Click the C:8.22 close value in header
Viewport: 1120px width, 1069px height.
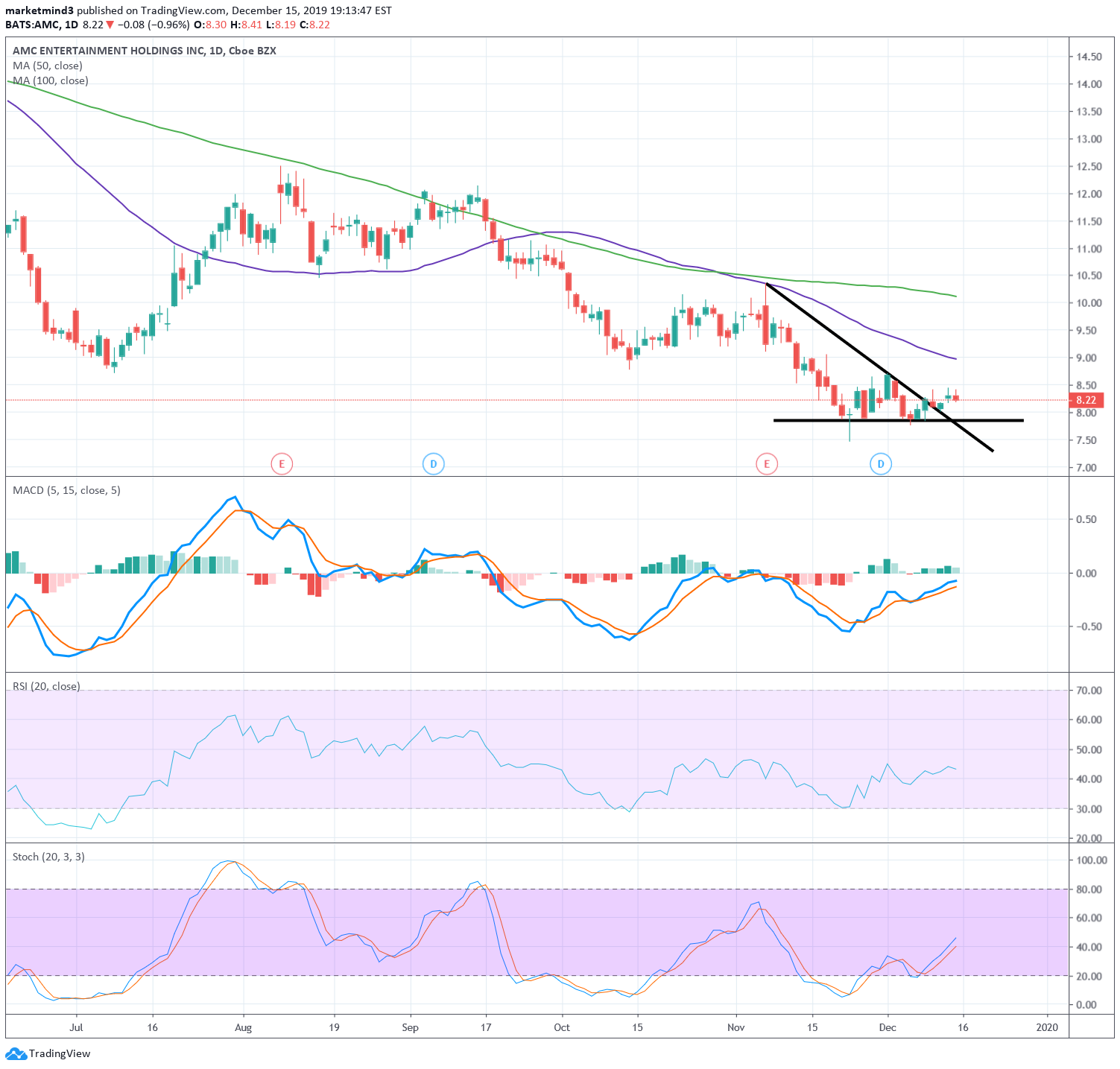click(x=314, y=25)
